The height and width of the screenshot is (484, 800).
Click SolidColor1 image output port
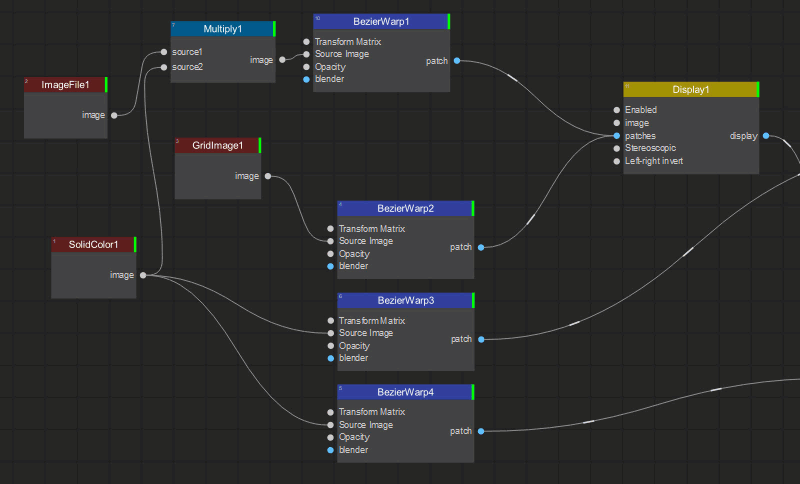click(x=143, y=275)
